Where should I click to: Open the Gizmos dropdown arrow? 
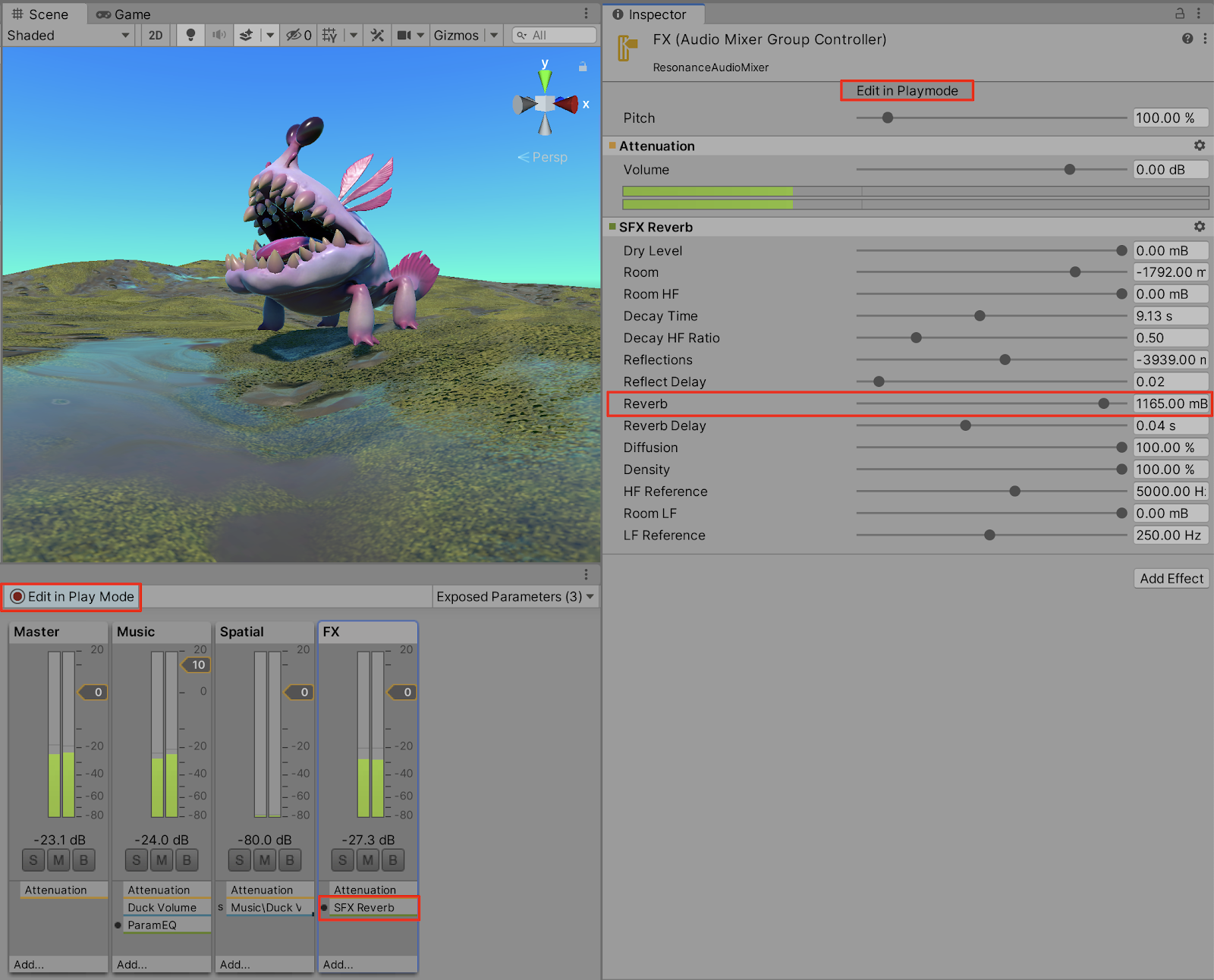pos(495,35)
